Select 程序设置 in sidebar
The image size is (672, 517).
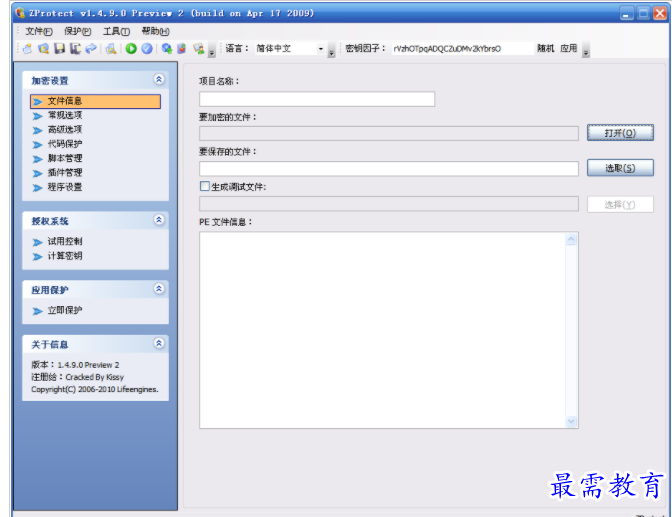65,187
